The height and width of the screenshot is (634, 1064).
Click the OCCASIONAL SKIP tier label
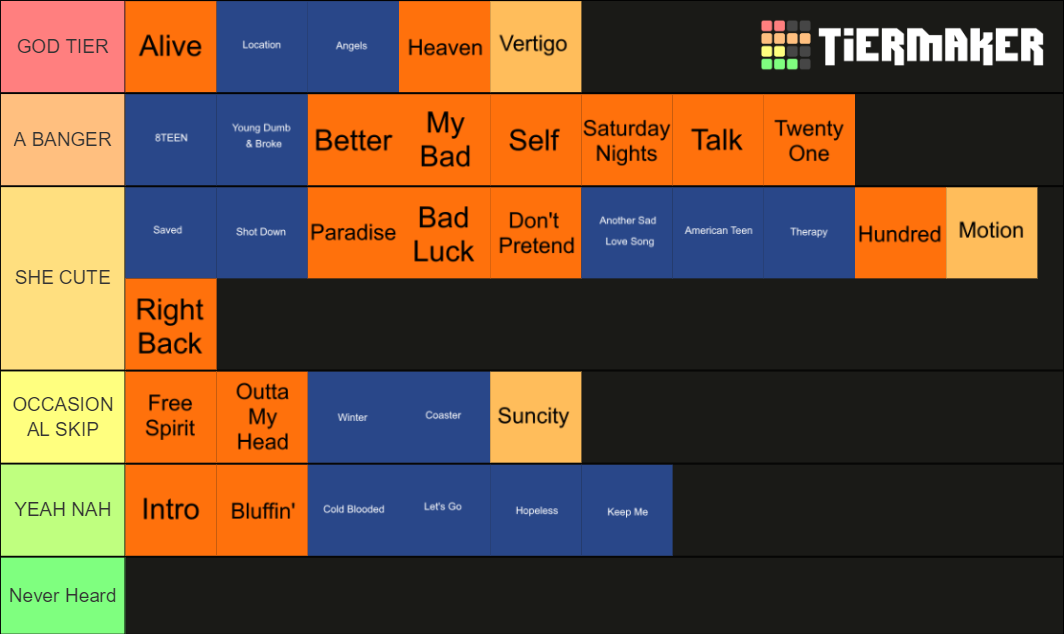[62, 417]
